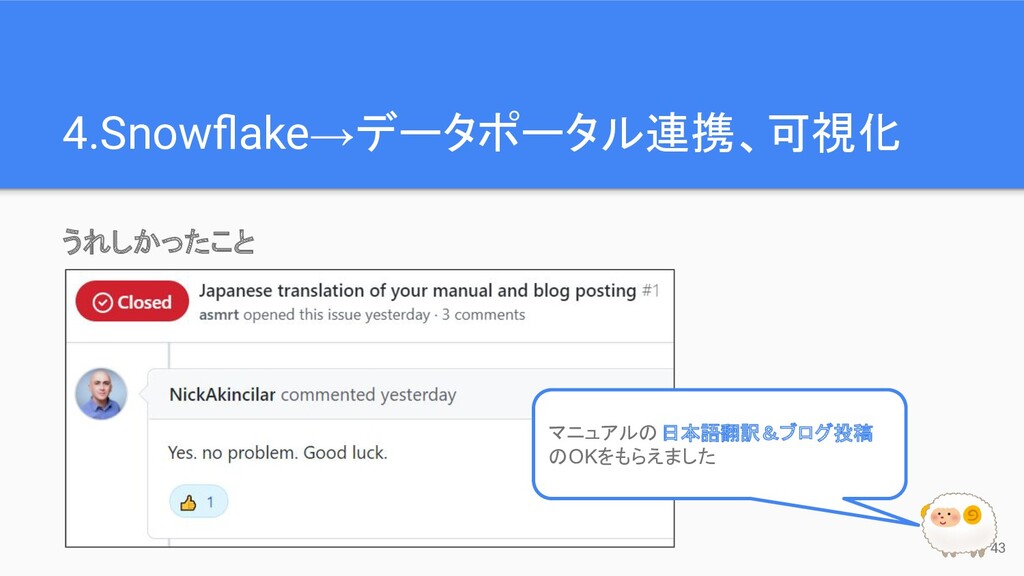Click the うれしかったこと subheading
Viewport: 1024px width, 576px height.
(x=159, y=242)
